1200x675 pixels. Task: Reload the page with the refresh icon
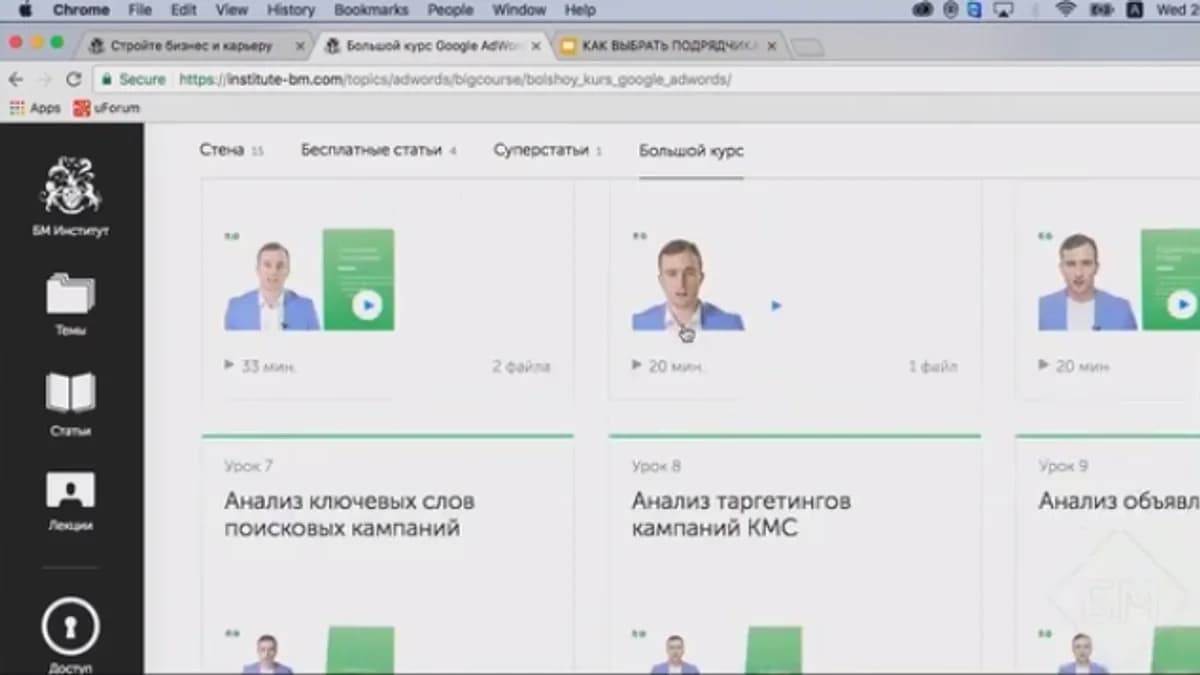[73, 79]
